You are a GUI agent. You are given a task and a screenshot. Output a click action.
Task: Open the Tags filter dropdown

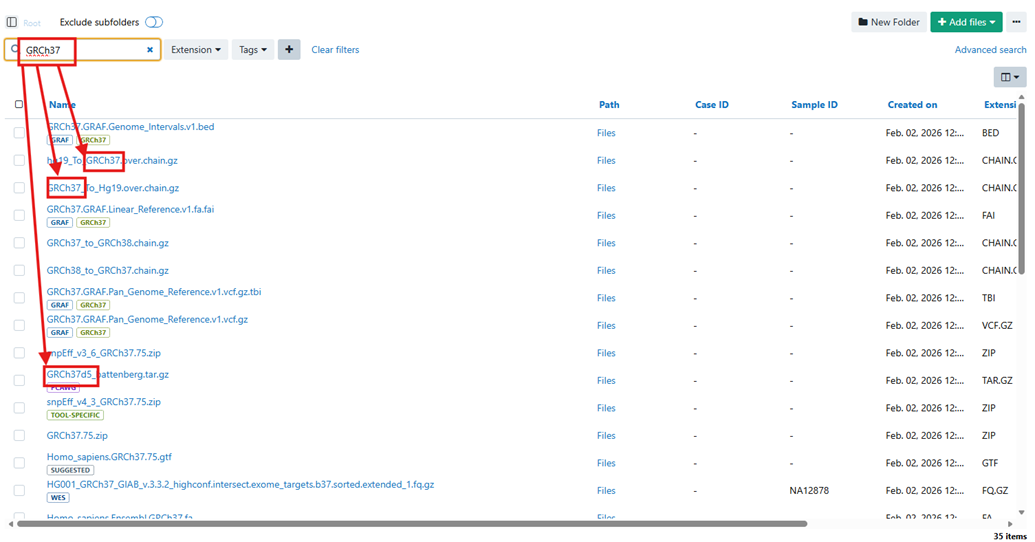coord(253,50)
